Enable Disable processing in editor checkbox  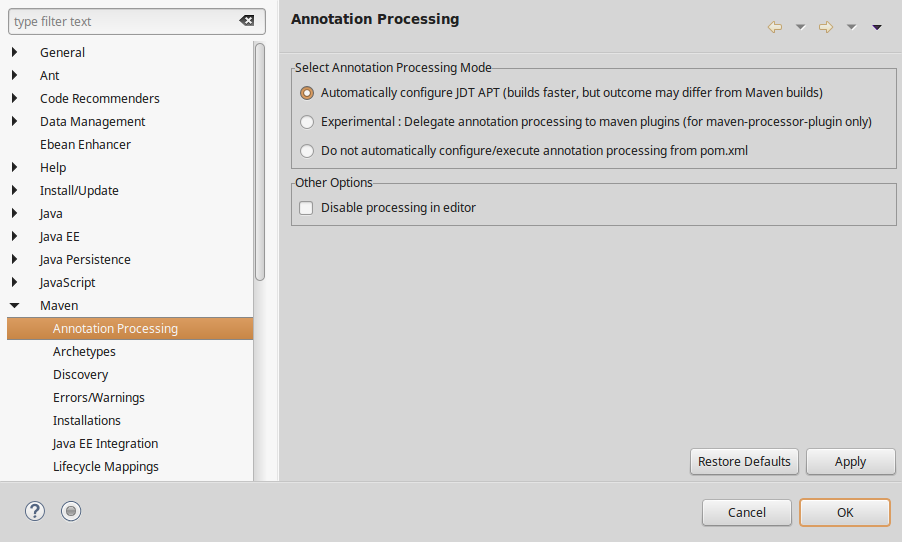click(x=306, y=208)
